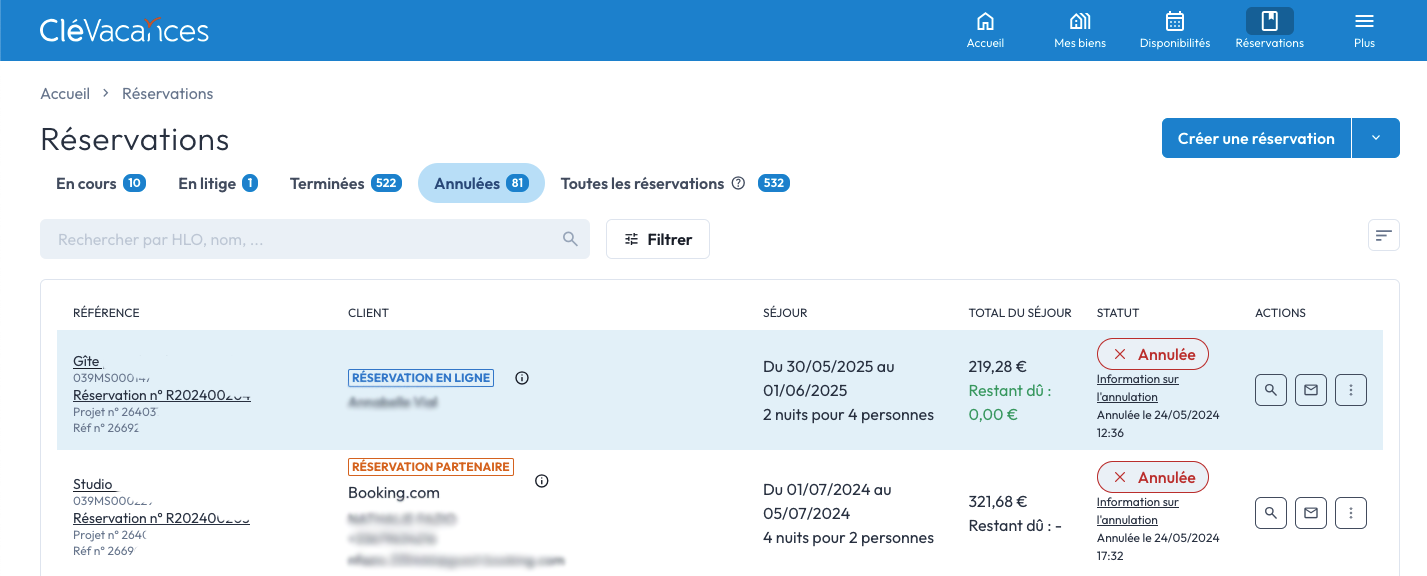Select the En litige tab
Viewport: 1427px width, 576px height.
217,184
